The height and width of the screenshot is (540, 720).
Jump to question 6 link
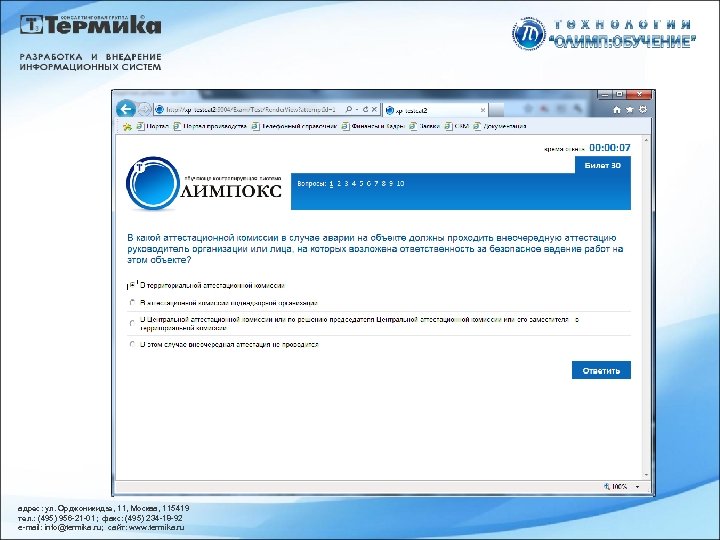(369, 184)
